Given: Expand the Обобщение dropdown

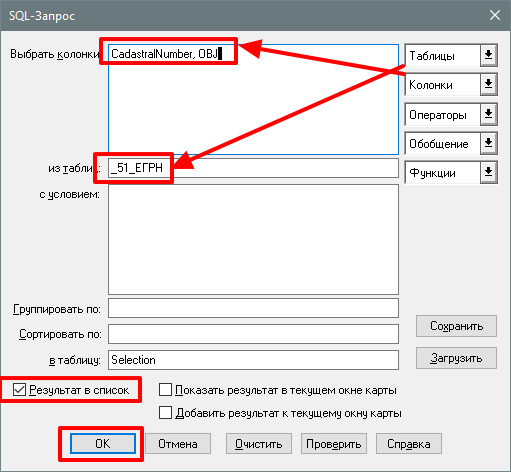Looking at the screenshot, I should [x=488, y=143].
